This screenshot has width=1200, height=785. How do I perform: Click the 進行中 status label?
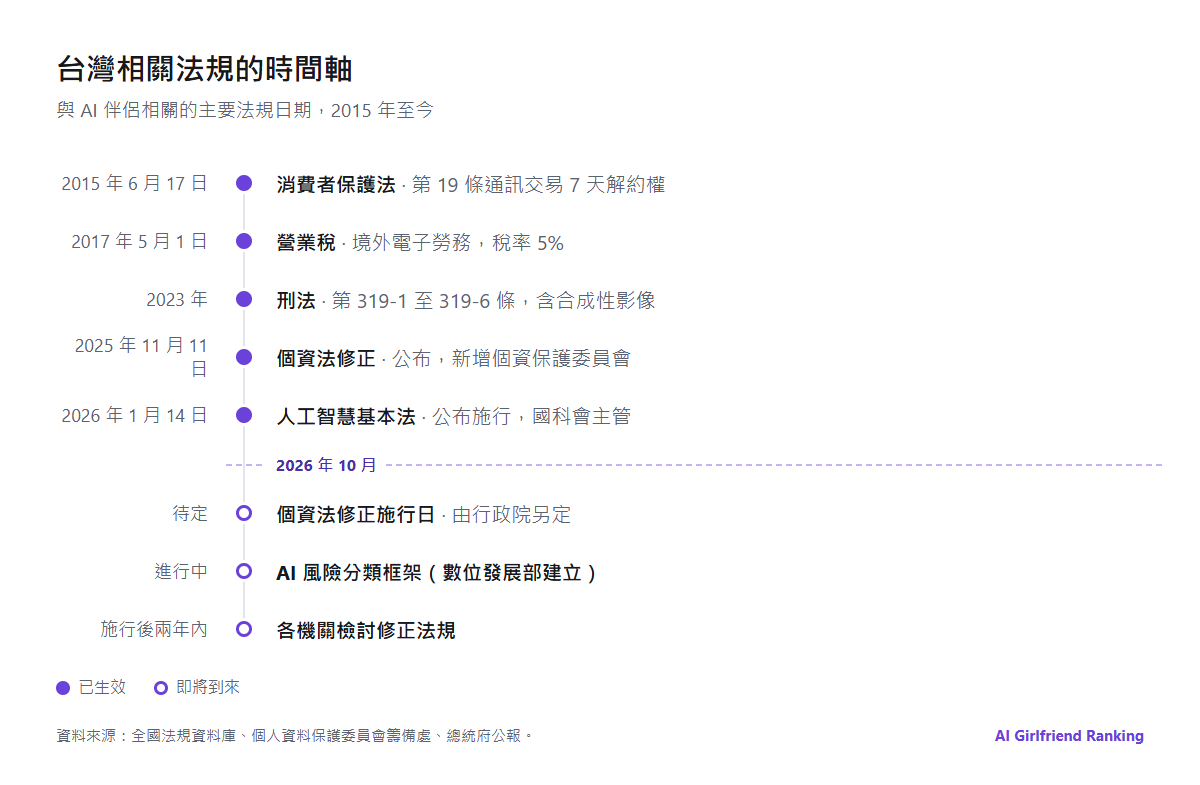tap(181, 571)
